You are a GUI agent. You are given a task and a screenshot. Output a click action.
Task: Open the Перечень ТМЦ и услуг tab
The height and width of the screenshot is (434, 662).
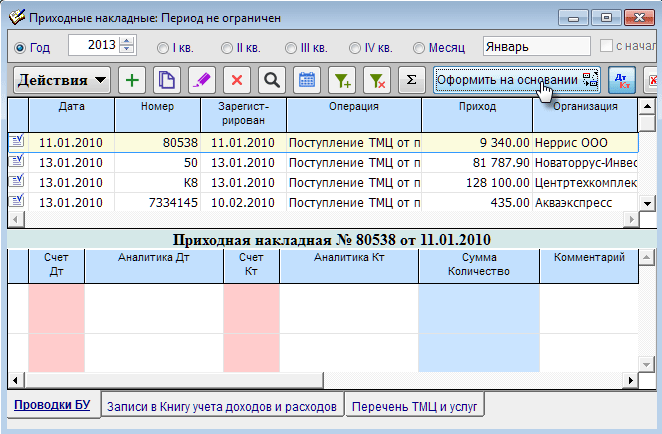click(x=415, y=406)
